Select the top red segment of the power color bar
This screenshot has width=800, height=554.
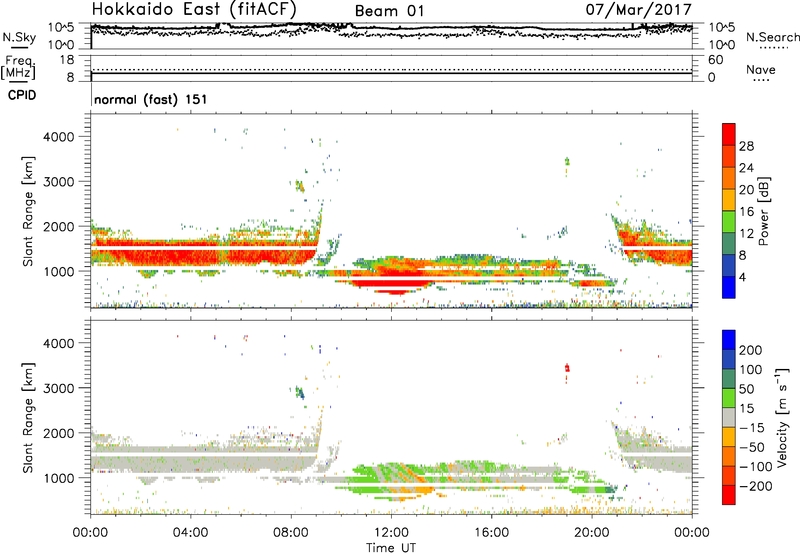pos(729,134)
